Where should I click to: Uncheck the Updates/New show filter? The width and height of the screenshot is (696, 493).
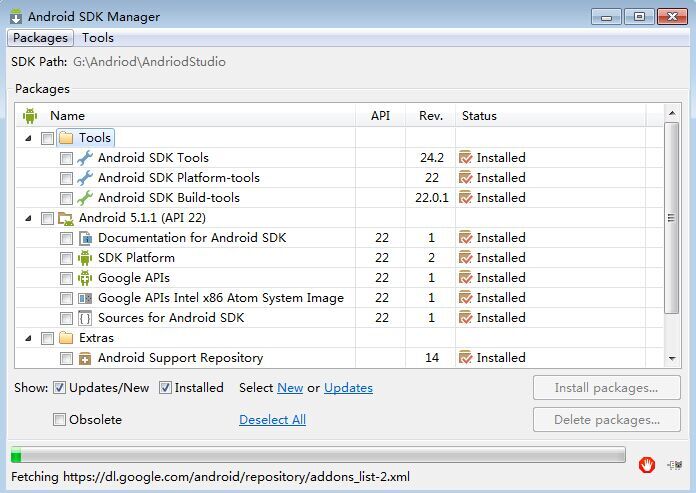coord(59,388)
